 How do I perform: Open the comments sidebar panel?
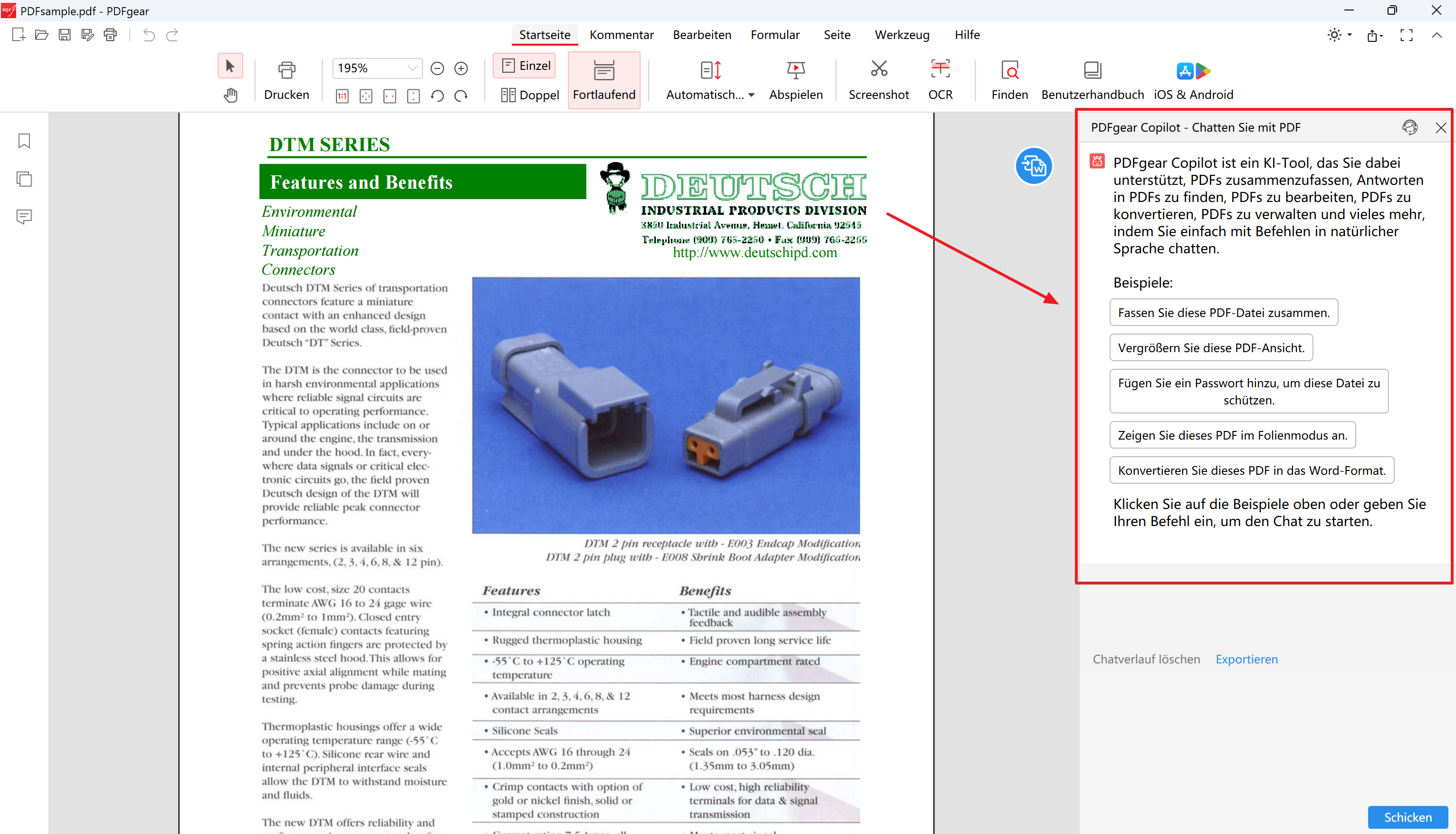click(24, 217)
